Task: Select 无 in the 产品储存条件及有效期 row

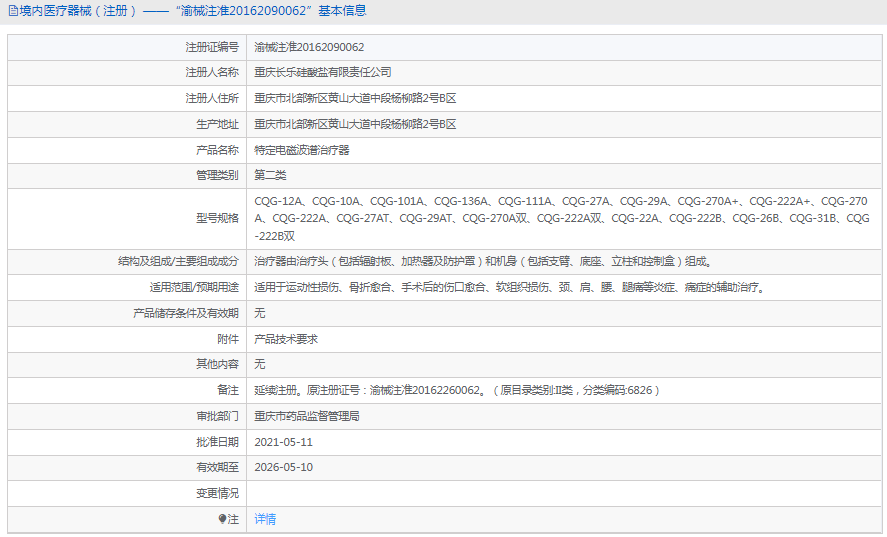Action: click(260, 313)
